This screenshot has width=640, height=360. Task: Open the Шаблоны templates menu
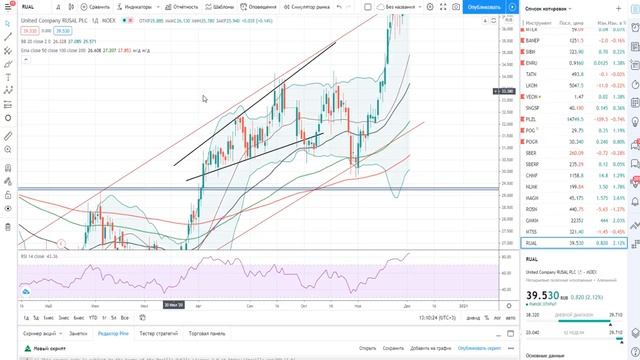coord(220,7)
